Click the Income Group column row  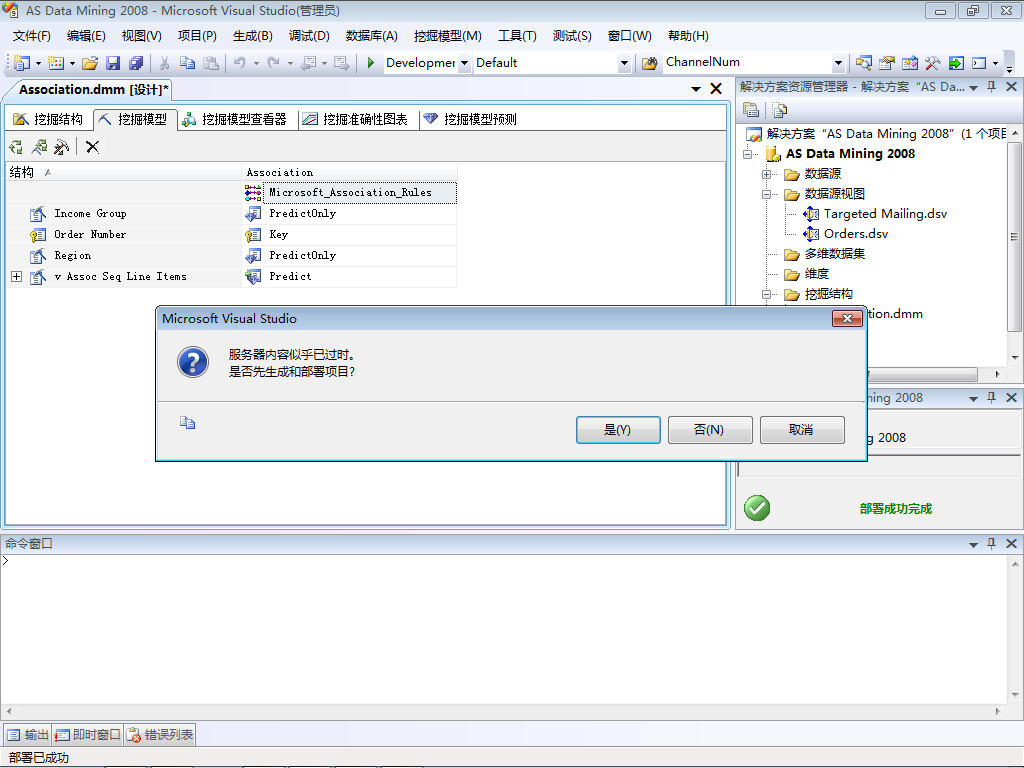[124, 214]
